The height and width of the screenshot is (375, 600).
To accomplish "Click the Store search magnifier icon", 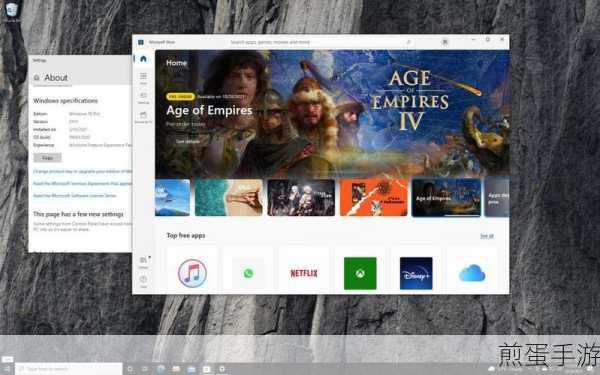I will tap(408, 42).
